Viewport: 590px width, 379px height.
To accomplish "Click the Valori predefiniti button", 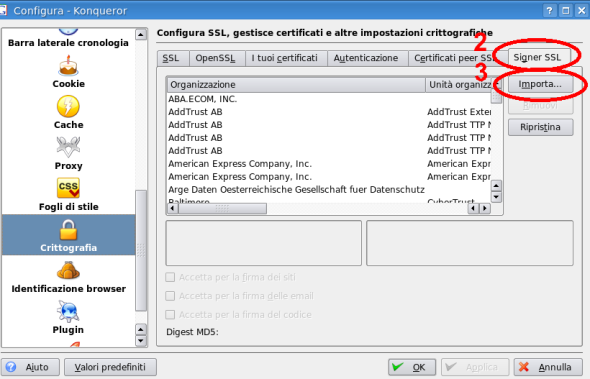I will point(110,367).
